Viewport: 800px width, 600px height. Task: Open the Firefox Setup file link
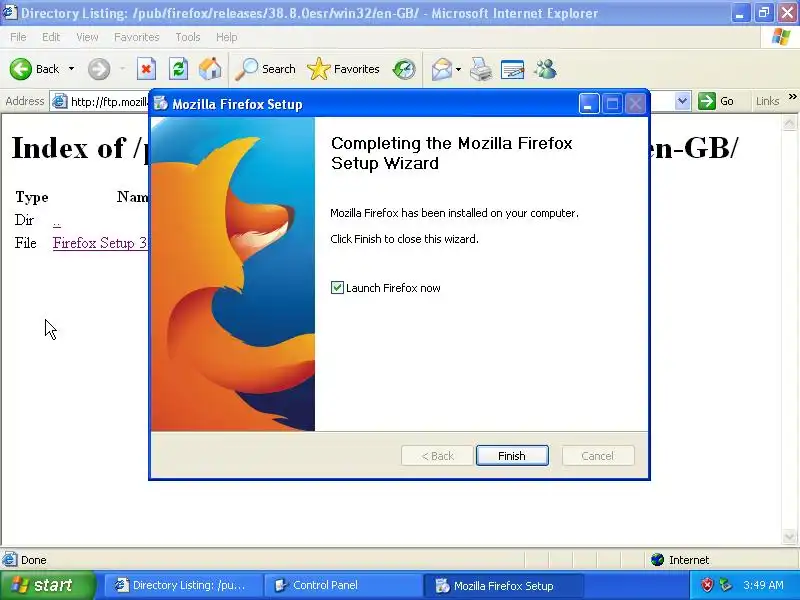(x=99, y=243)
